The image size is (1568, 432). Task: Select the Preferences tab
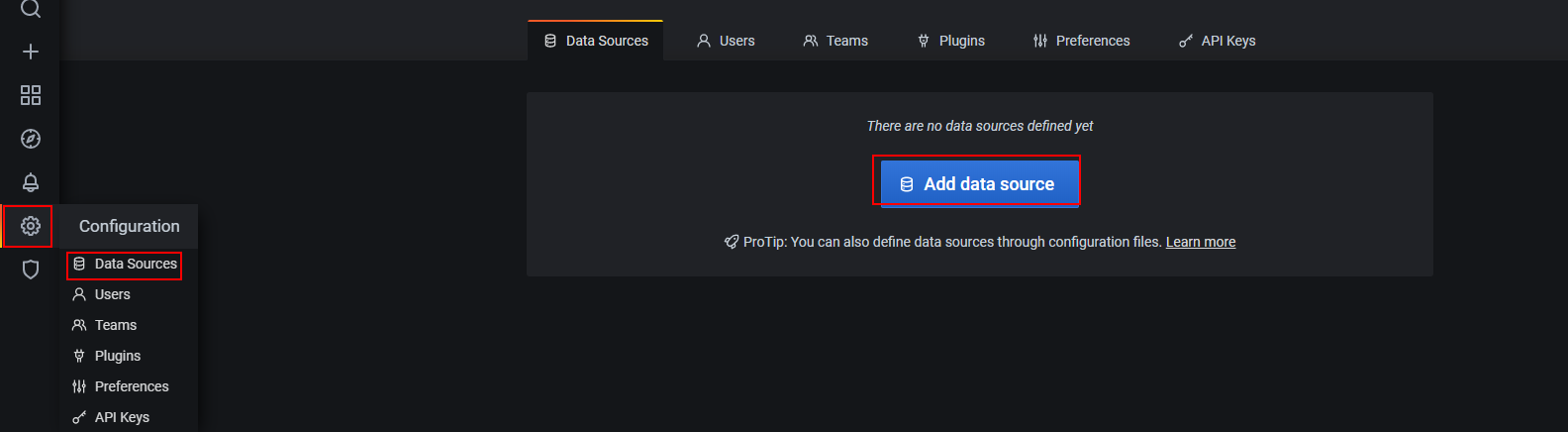1081,41
